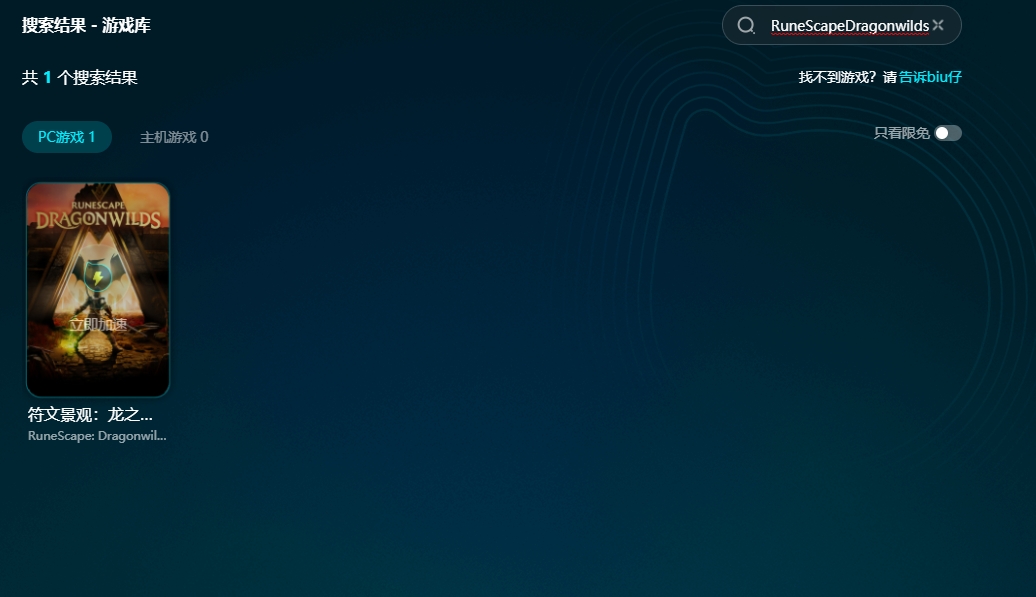
Task: Click the 搜索结果 - 游戏库 page heading
Action: pyautogui.click(x=86, y=25)
